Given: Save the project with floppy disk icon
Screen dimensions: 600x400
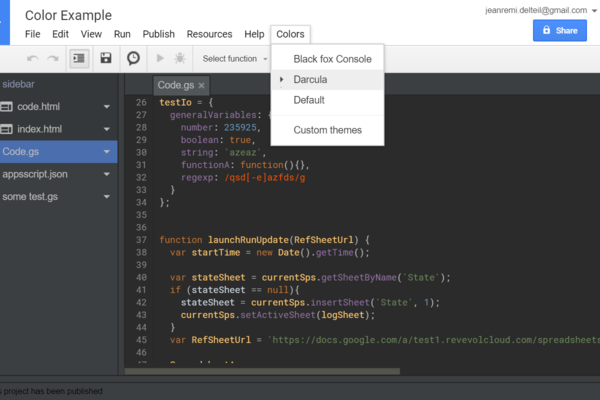Looking at the screenshot, I should tap(106, 59).
